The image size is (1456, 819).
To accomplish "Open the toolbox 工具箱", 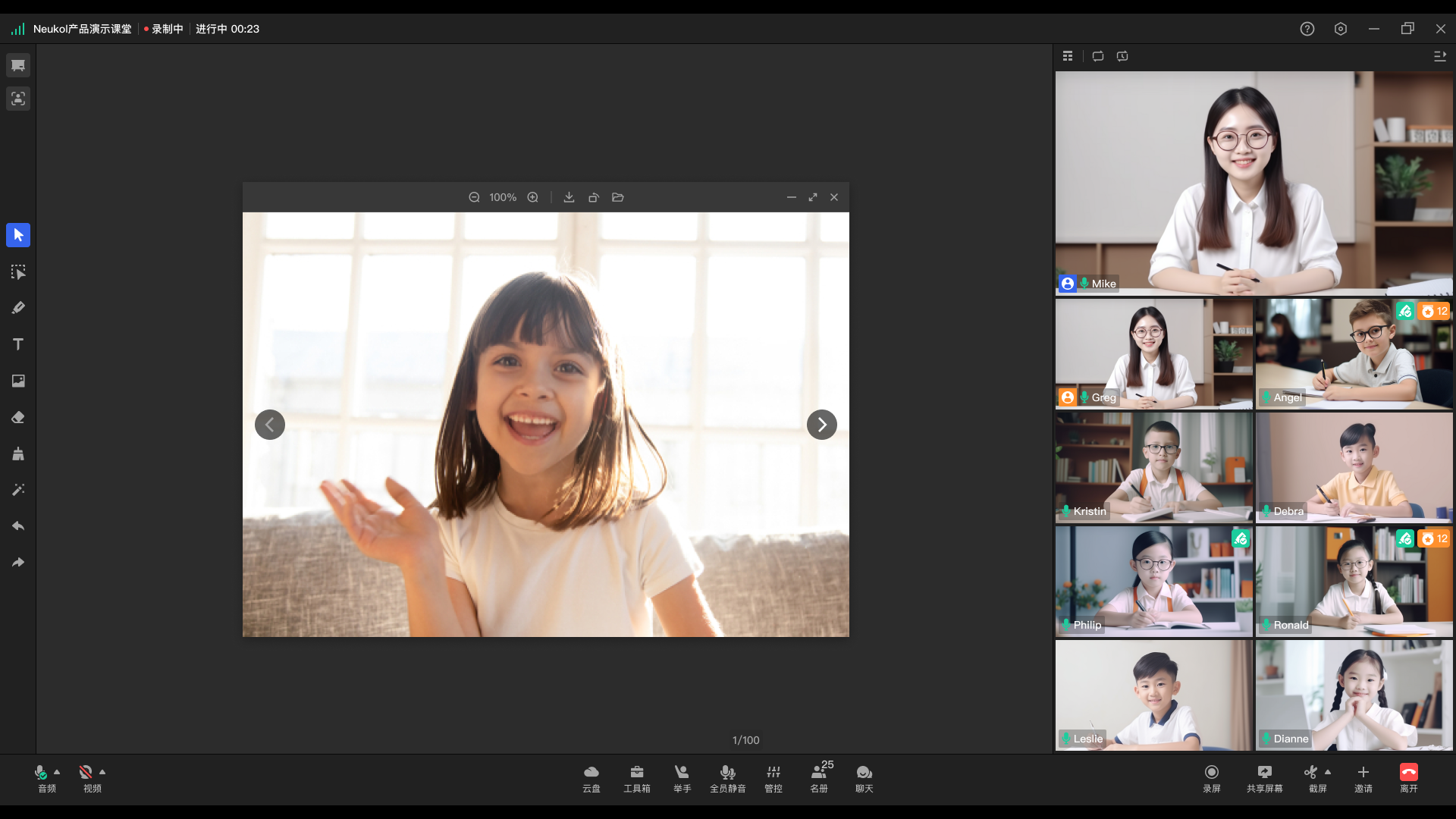I will [x=636, y=778].
